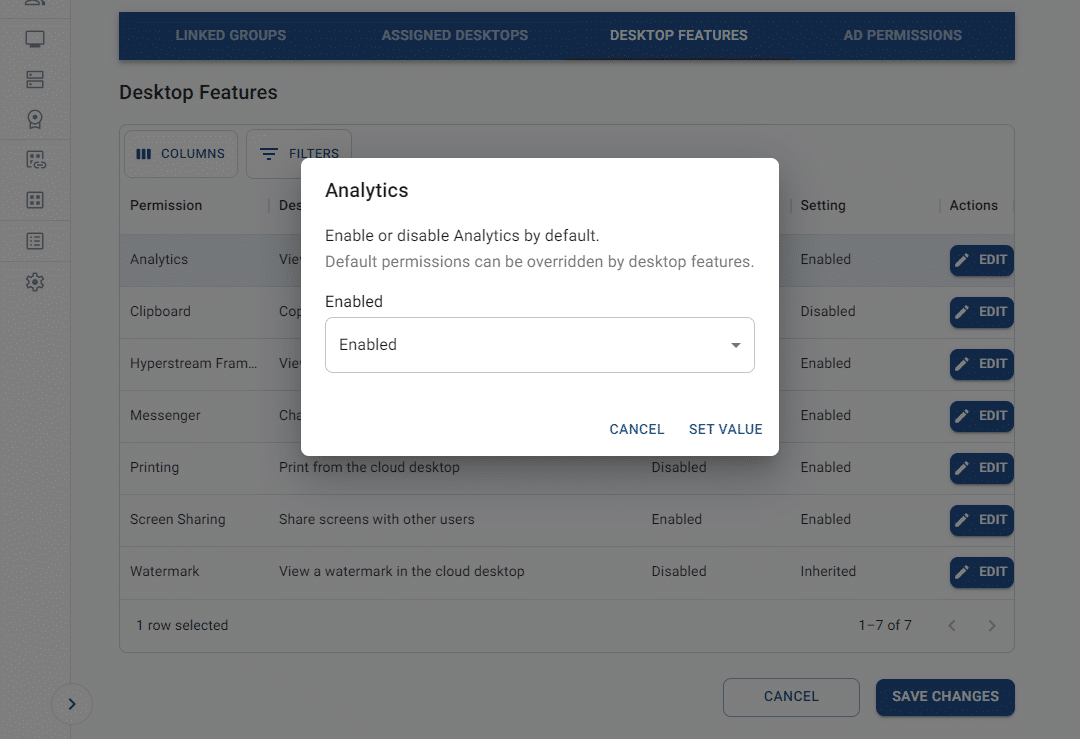This screenshot has height=739, width=1080.
Task: Edit the Watermark feature via its pencil icon
Action: click(964, 572)
